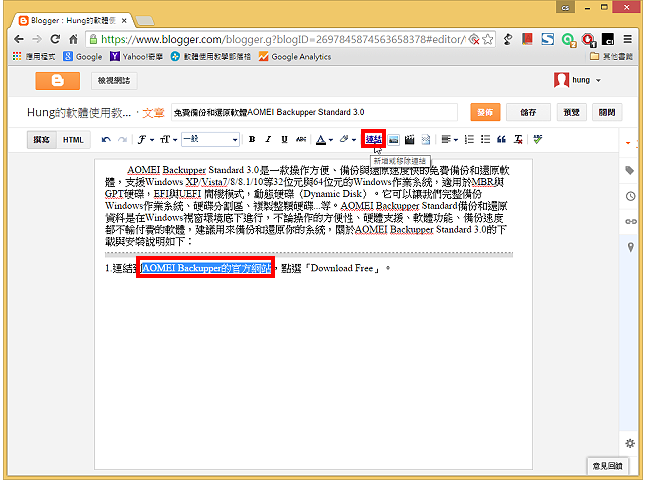Insert video into post
The height and width of the screenshot is (483, 646).
pos(409,140)
